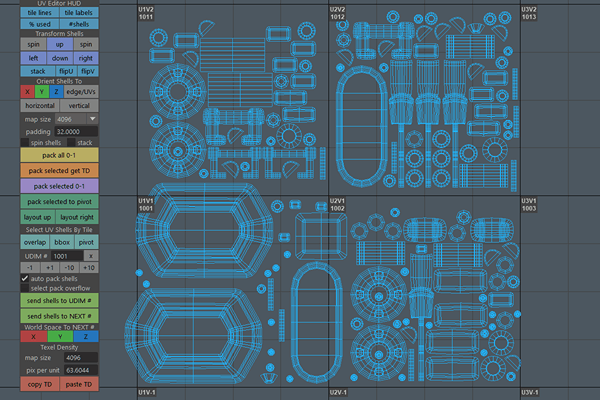Screen dimensions: 600x400
Task: Enable the select pack overflow checkbox
Action: (x=26, y=289)
